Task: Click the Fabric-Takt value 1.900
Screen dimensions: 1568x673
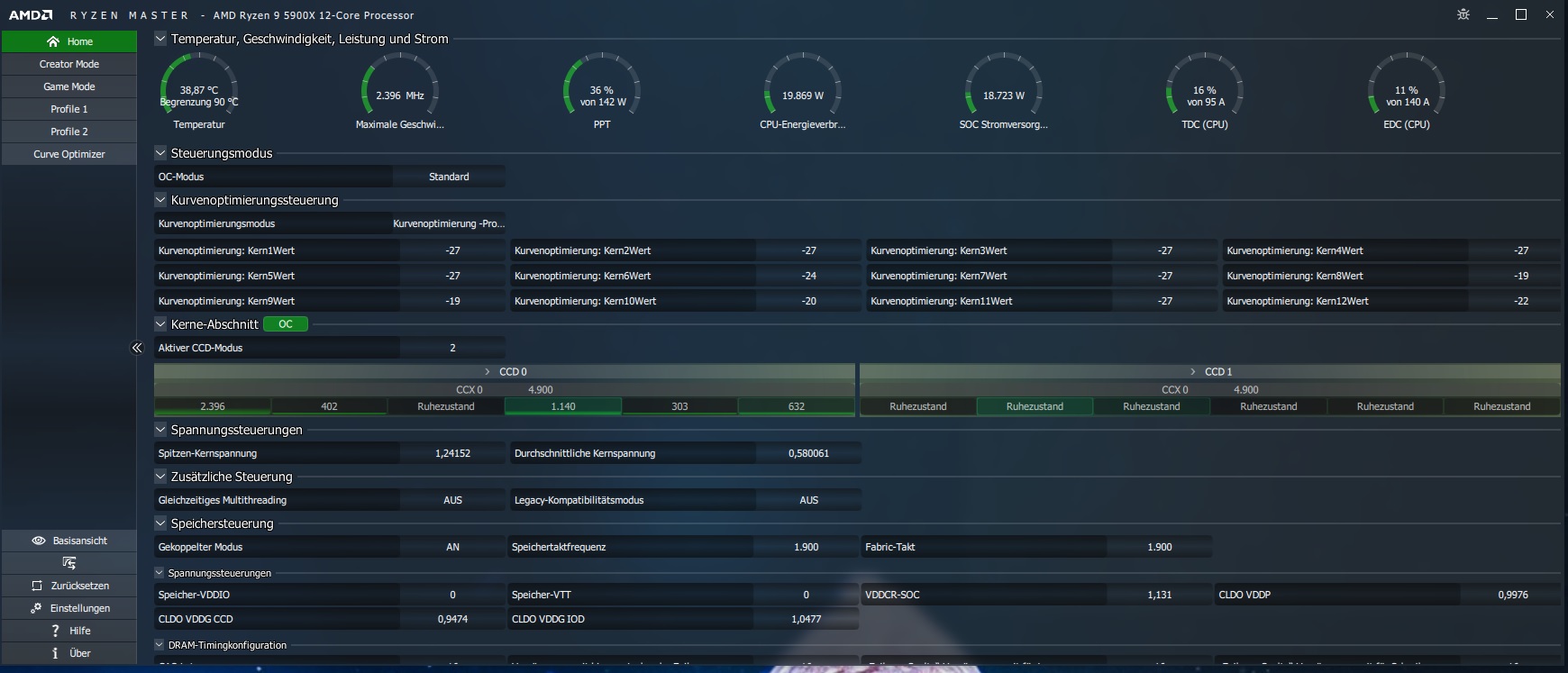Action: [1160, 547]
